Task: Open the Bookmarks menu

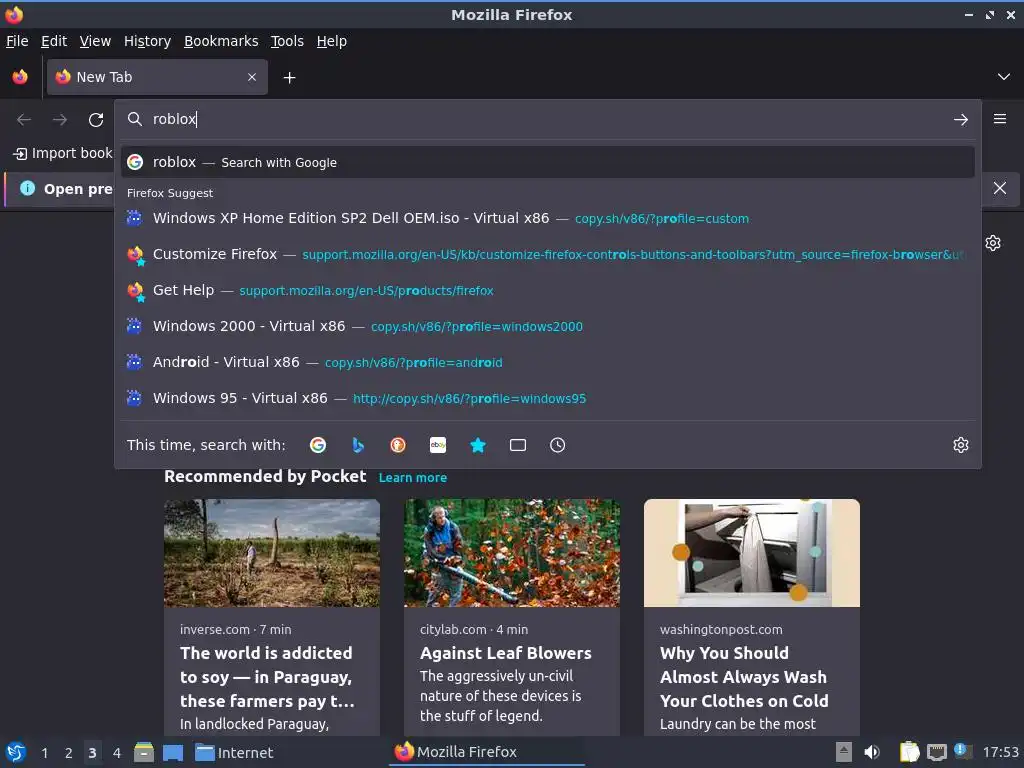Action: pos(221,41)
